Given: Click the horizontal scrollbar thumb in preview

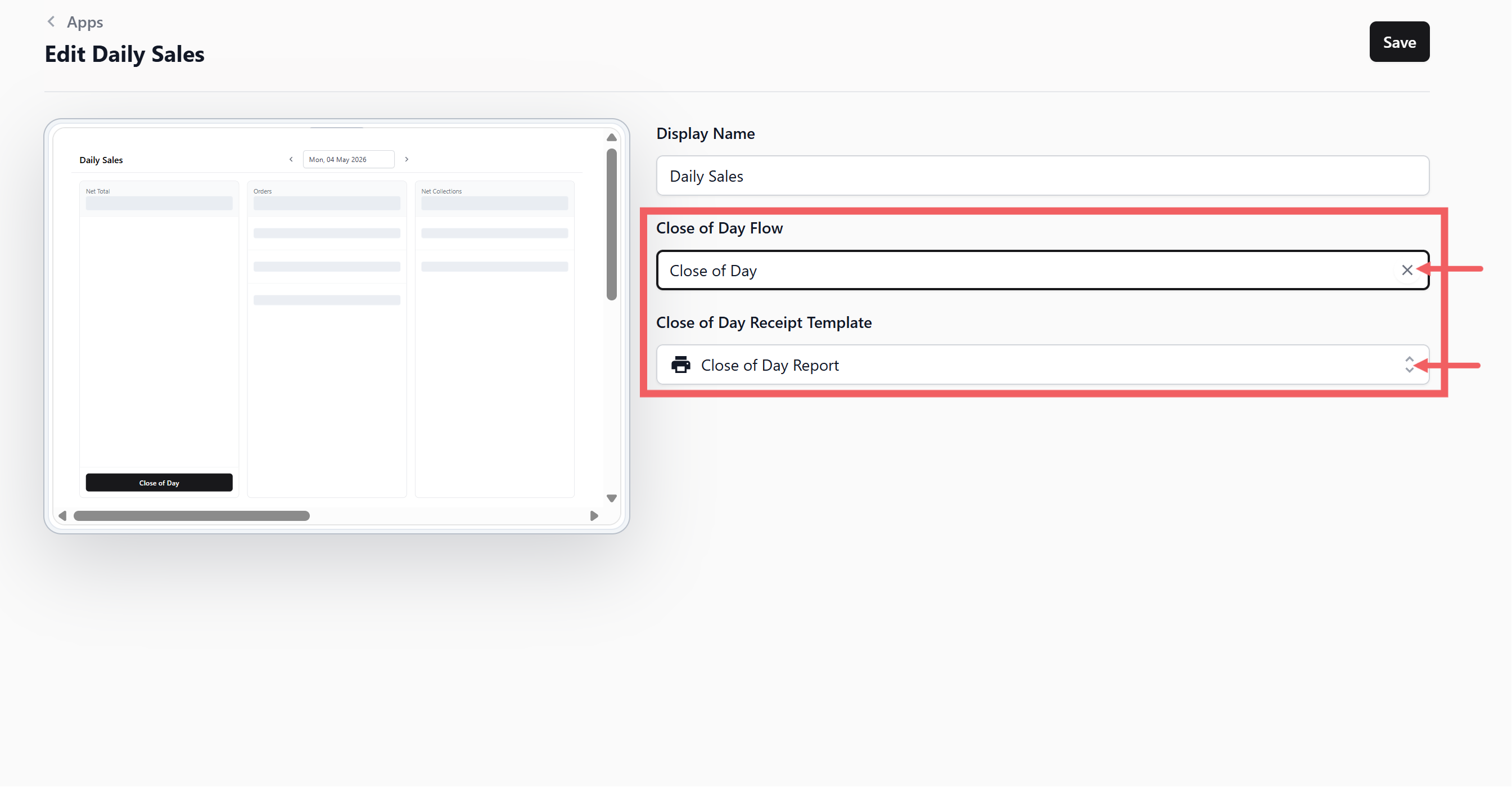Looking at the screenshot, I should pyautogui.click(x=191, y=516).
